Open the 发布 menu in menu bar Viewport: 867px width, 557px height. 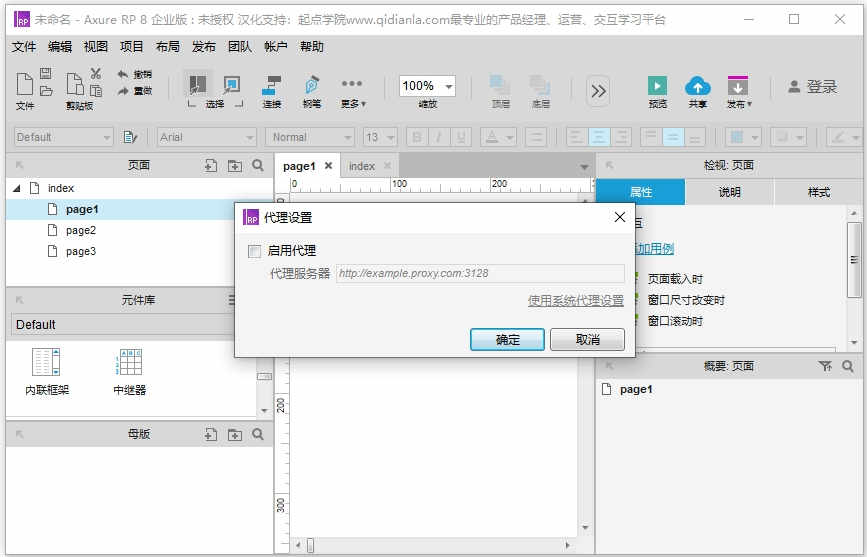tap(203, 47)
